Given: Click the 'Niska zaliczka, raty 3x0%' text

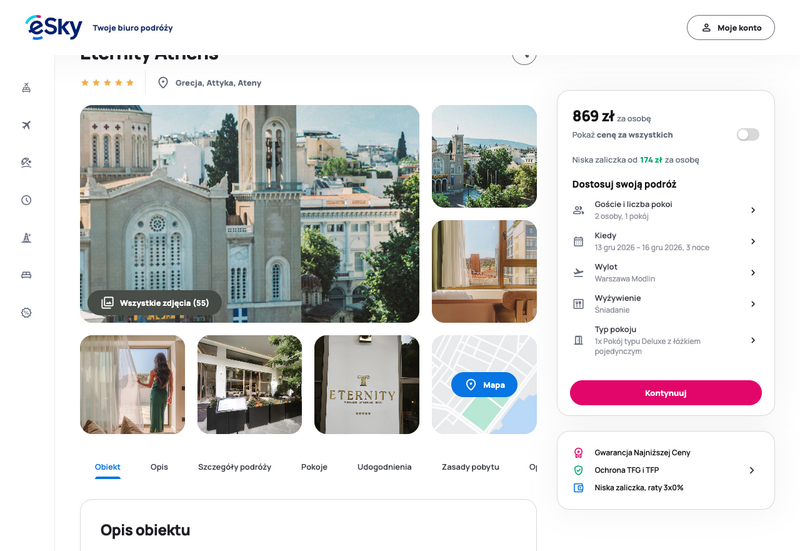Looking at the screenshot, I should [638, 488].
